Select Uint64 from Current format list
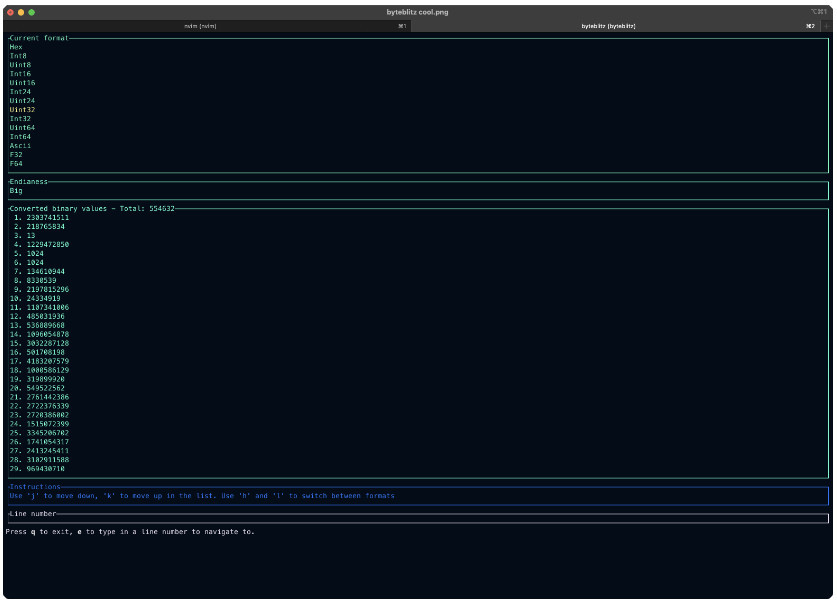 [22, 128]
